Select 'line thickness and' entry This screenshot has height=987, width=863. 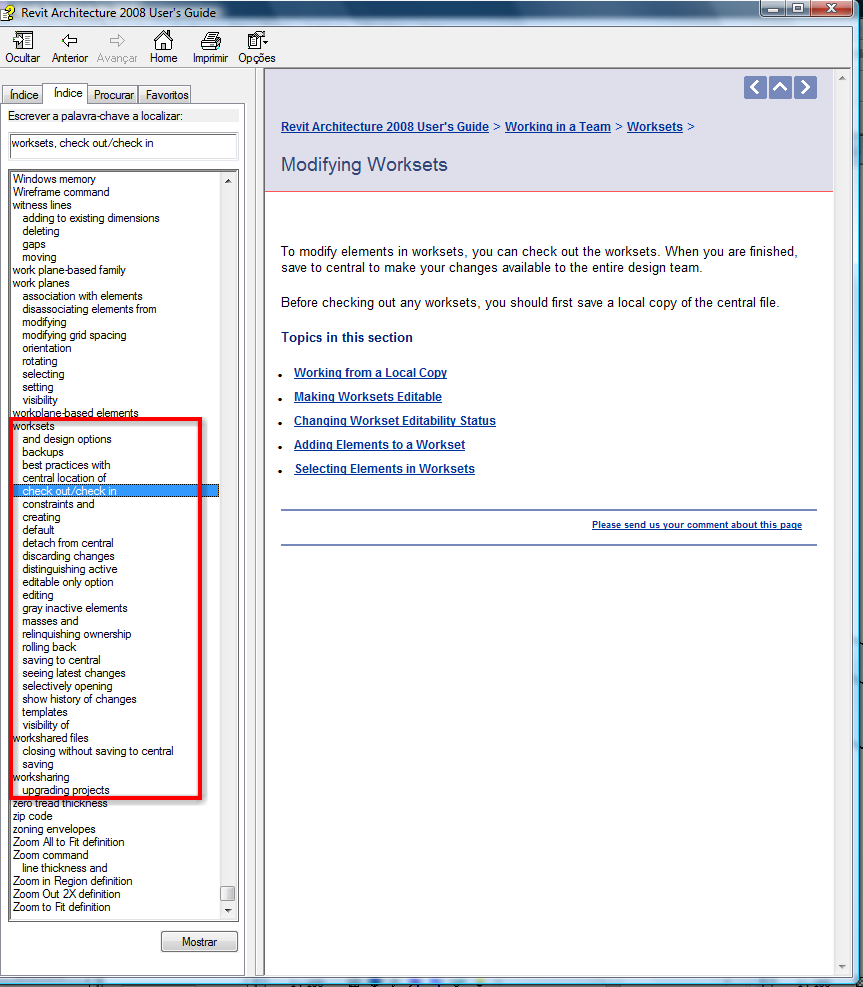65,868
